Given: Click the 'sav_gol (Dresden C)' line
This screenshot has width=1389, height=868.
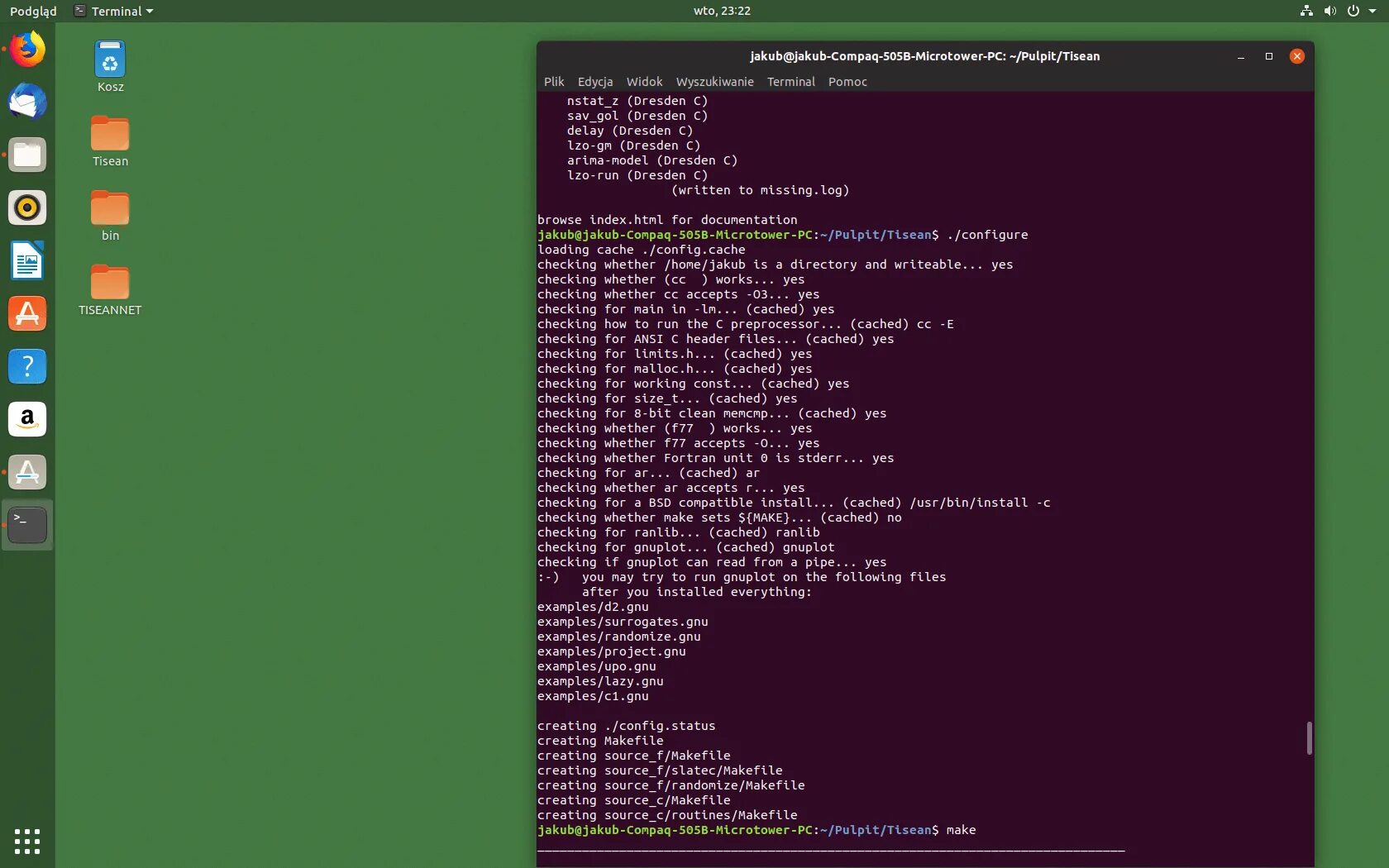Looking at the screenshot, I should pyautogui.click(x=637, y=116).
